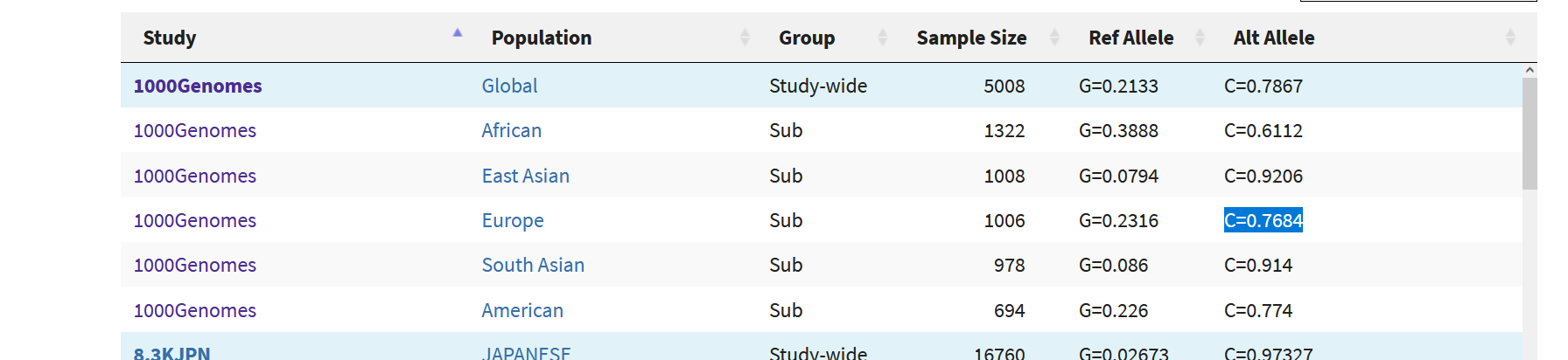The image size is (1568, 360).
Task: Click the G=0.3888 ref allele cell
Action: pyautogui.click(x=1118, y=130)
